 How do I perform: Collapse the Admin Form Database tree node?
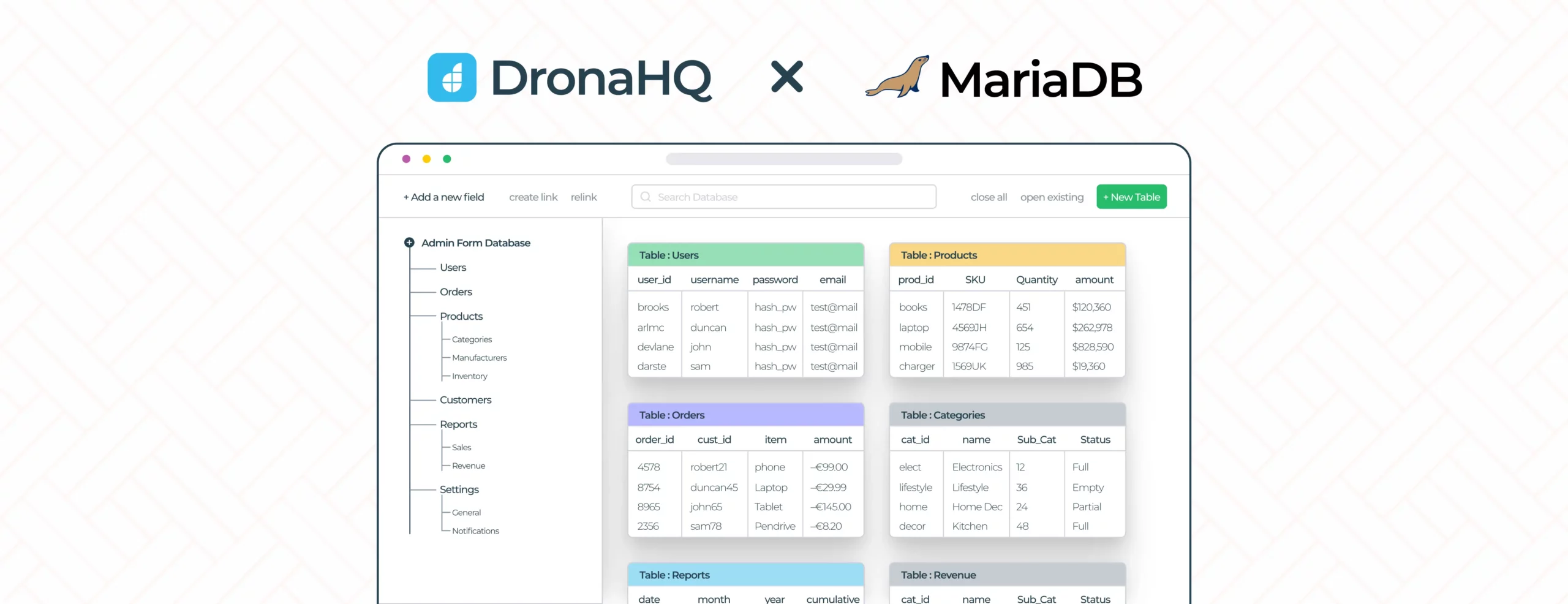tap(409, 243)
